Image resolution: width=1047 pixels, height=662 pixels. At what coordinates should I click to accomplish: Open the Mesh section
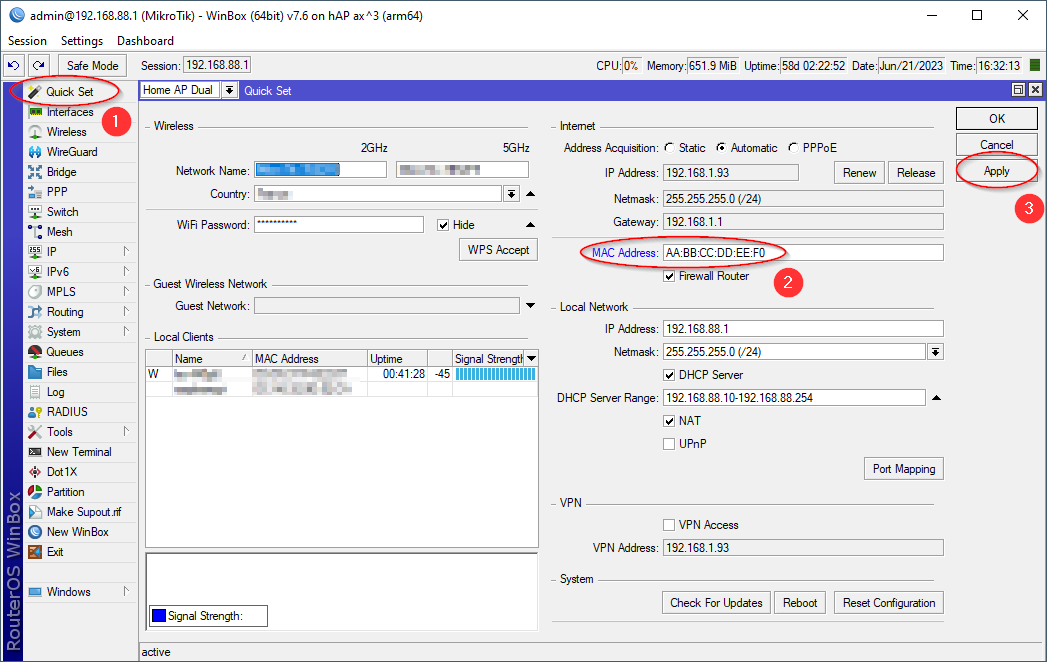click(x=59, y=232)
